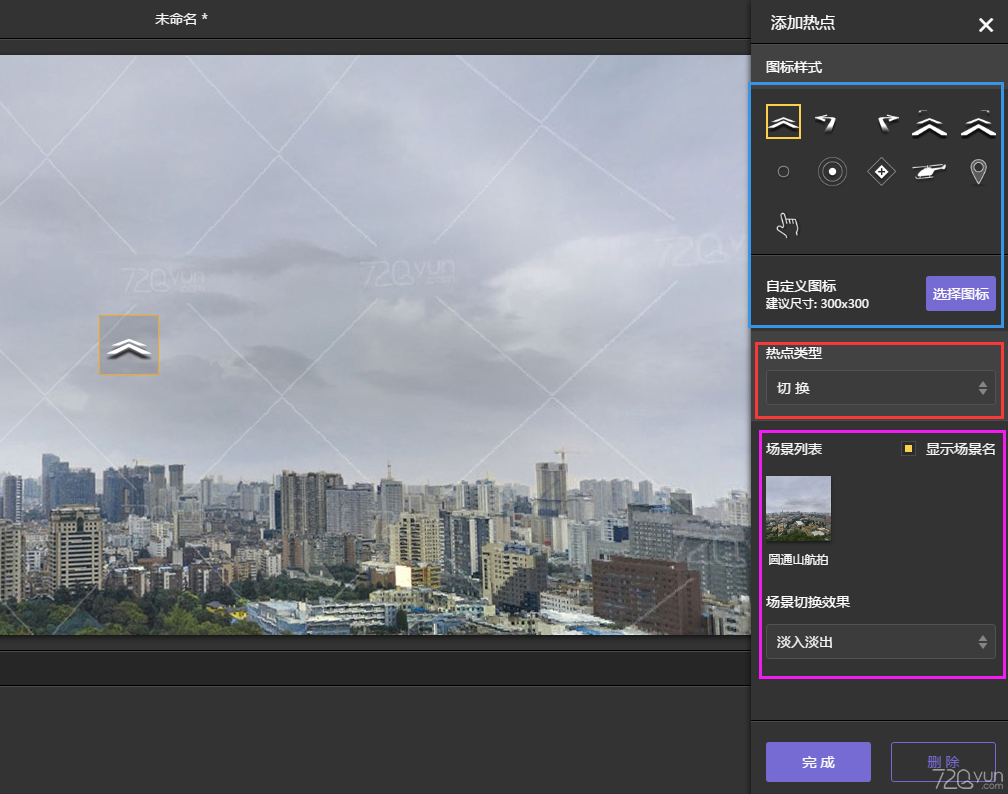Select the rightmost double chevron arrow icon
Screen dimensions: 1008x794
[978, 122]
